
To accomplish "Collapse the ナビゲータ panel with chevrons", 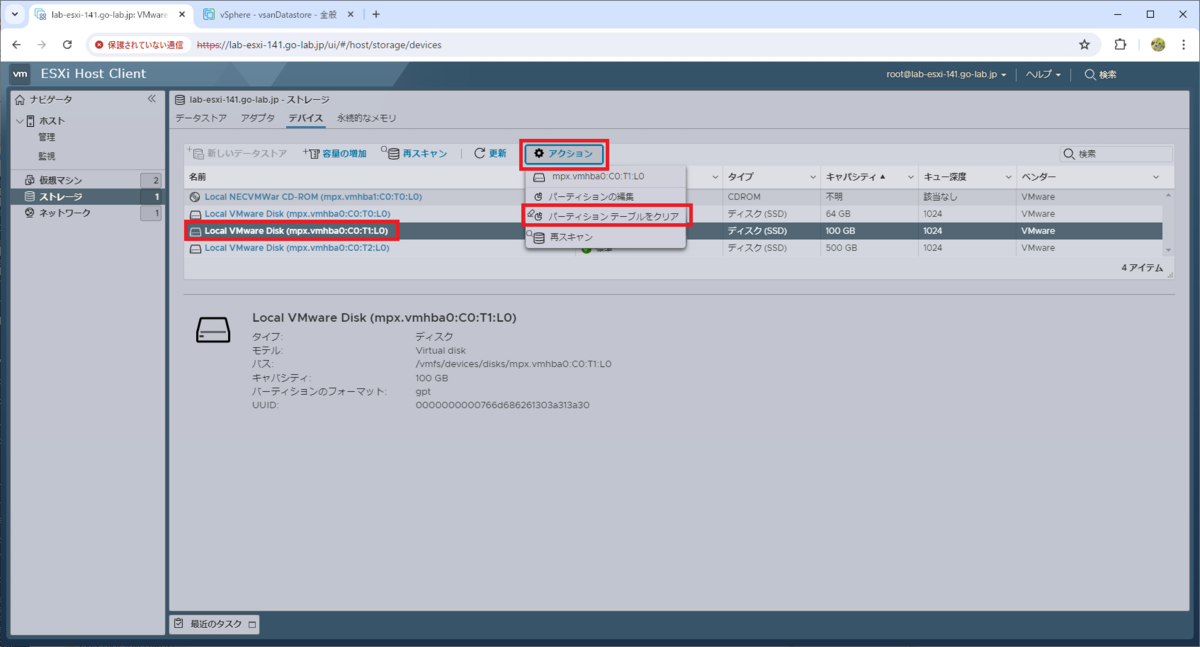I will tap(152, 99).
